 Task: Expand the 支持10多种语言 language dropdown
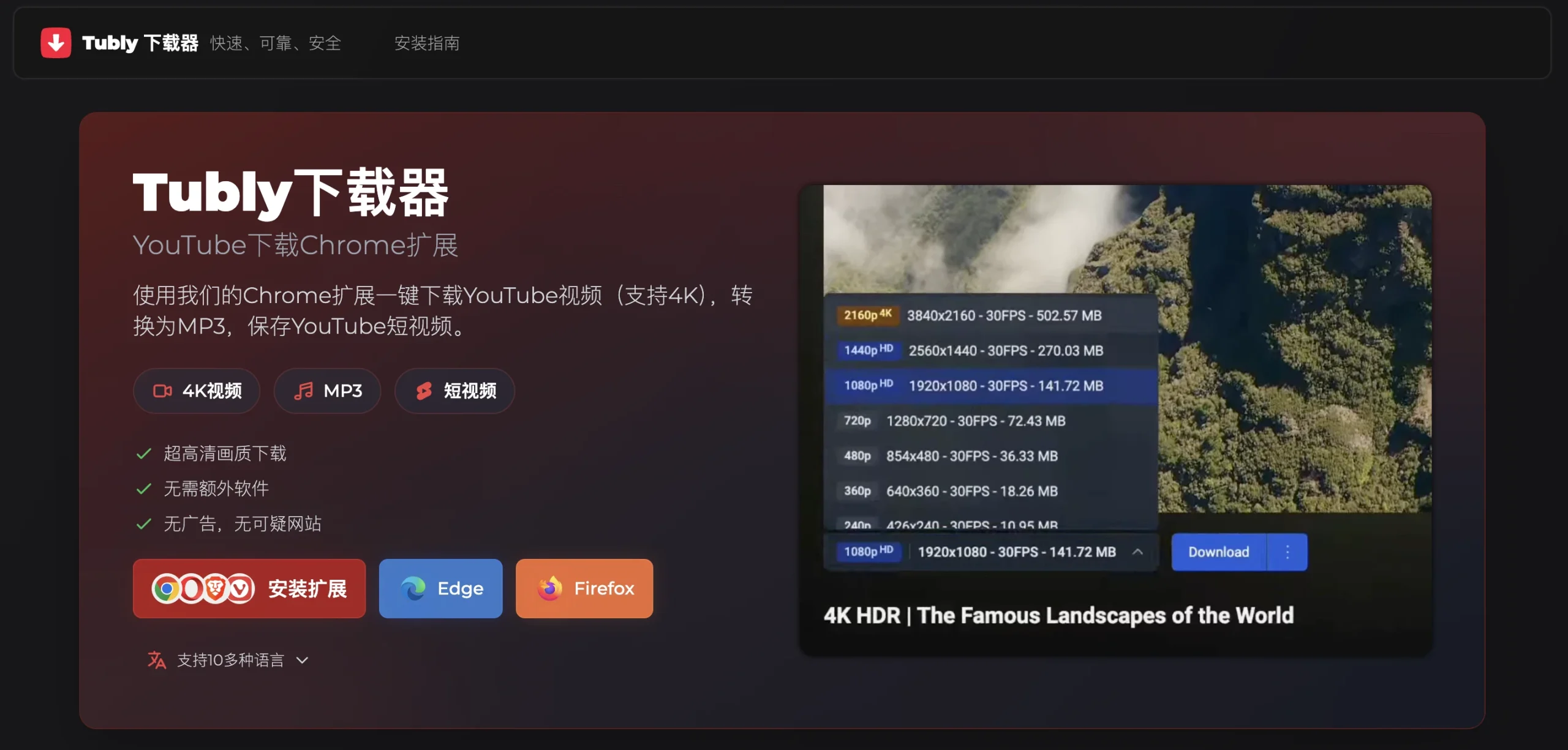(228, 660)
